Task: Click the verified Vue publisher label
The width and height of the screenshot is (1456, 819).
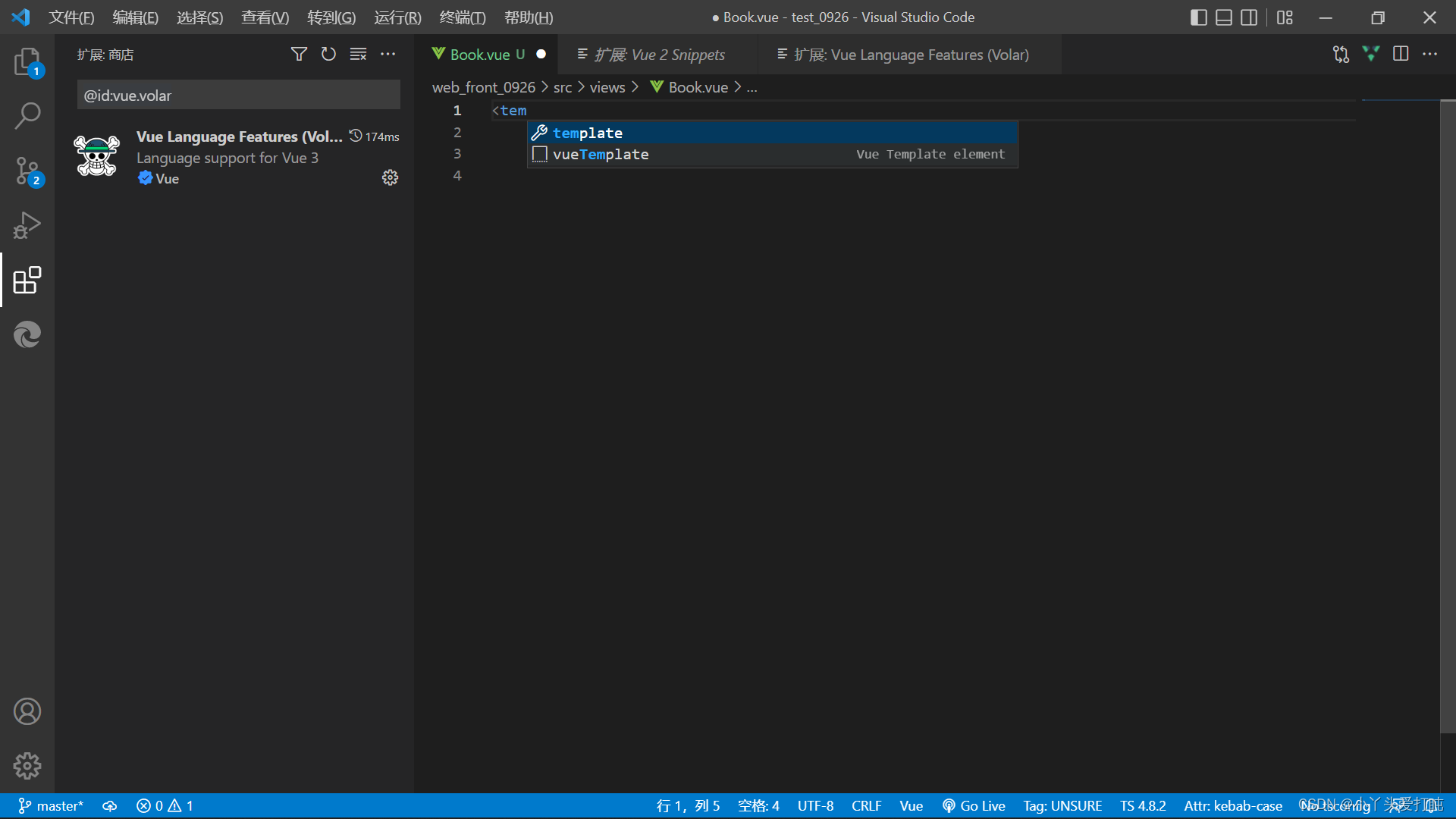Action: (158, 178)
